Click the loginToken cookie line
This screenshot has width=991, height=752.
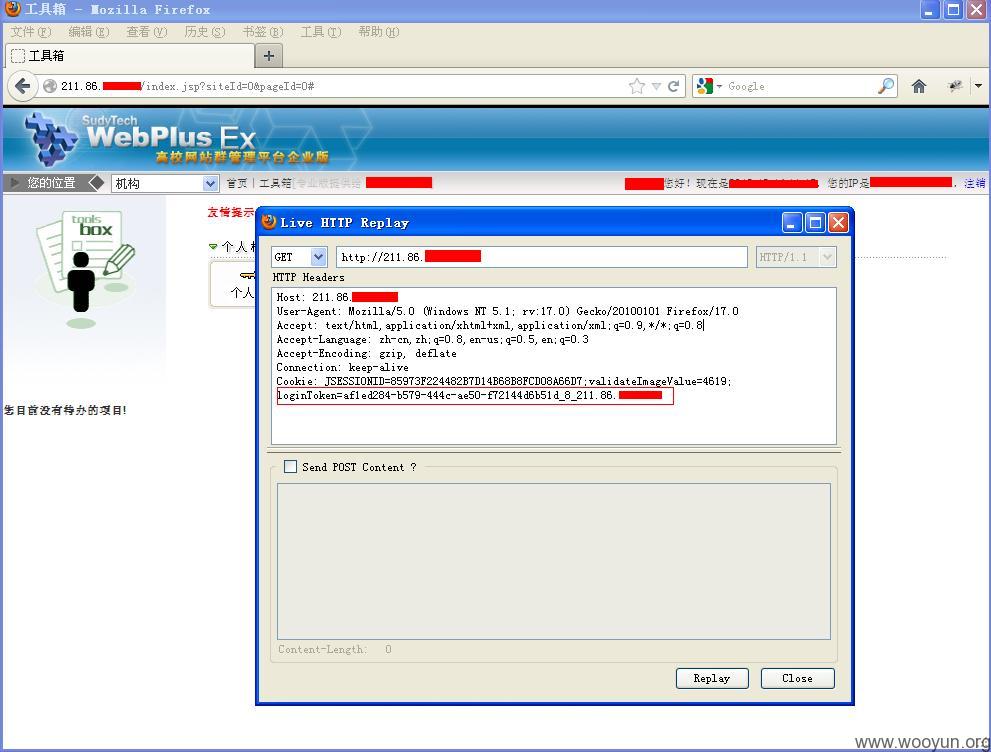point(475,396)
